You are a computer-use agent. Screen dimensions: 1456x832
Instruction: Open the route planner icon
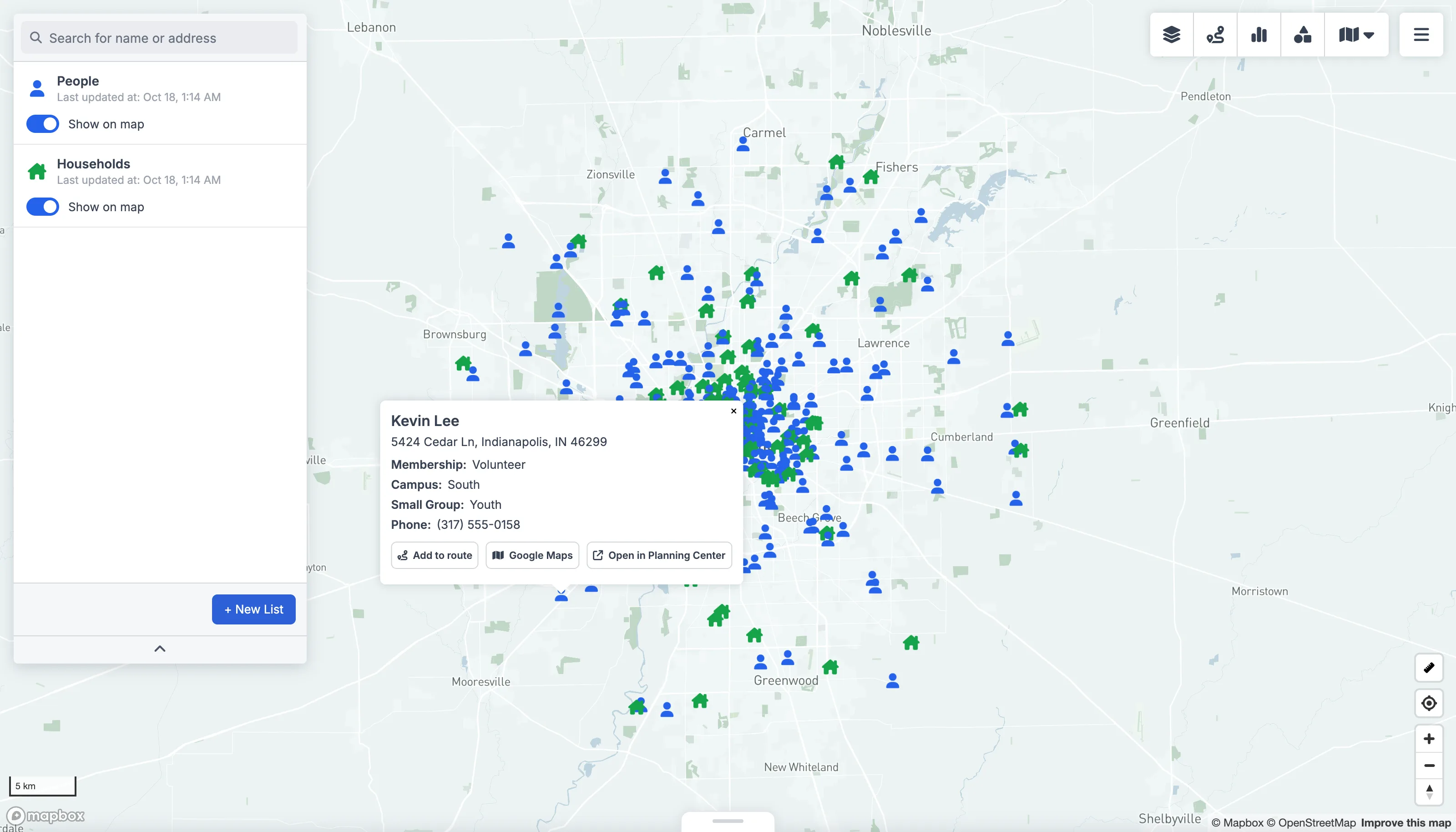click(x=1215, y=35)
